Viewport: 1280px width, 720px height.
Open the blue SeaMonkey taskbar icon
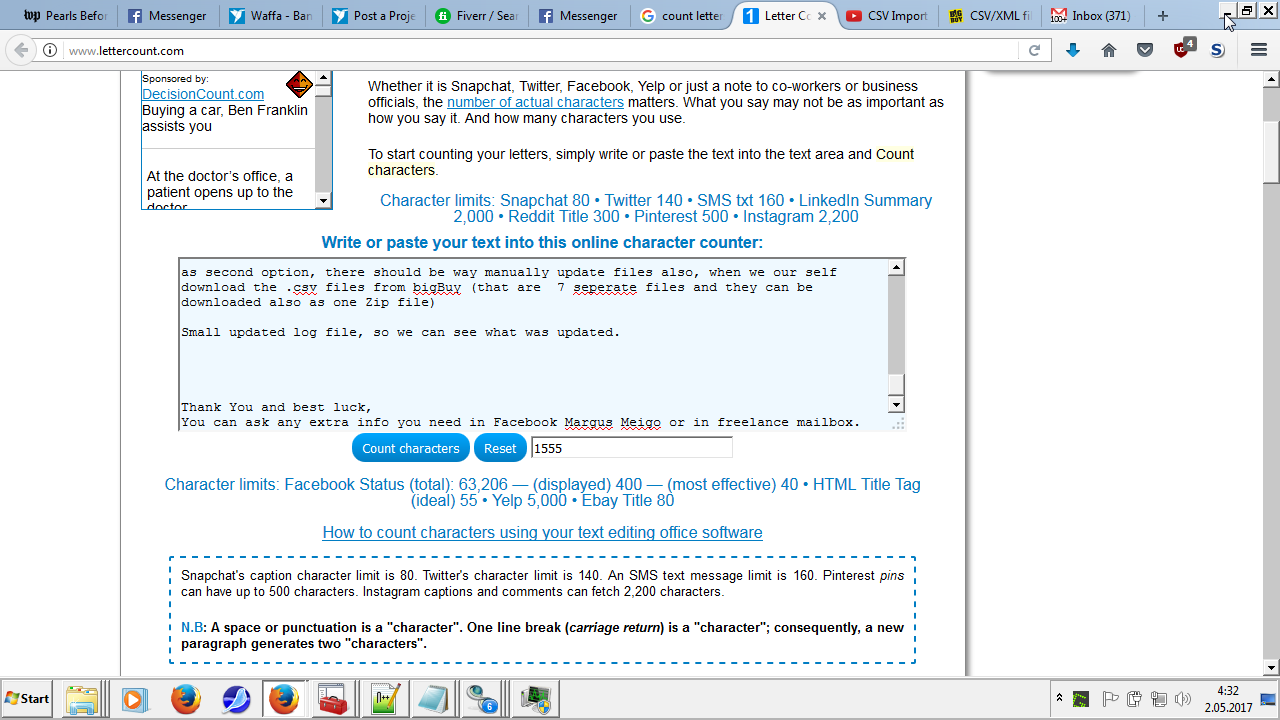pyautogui.click(x=236, y=699)
